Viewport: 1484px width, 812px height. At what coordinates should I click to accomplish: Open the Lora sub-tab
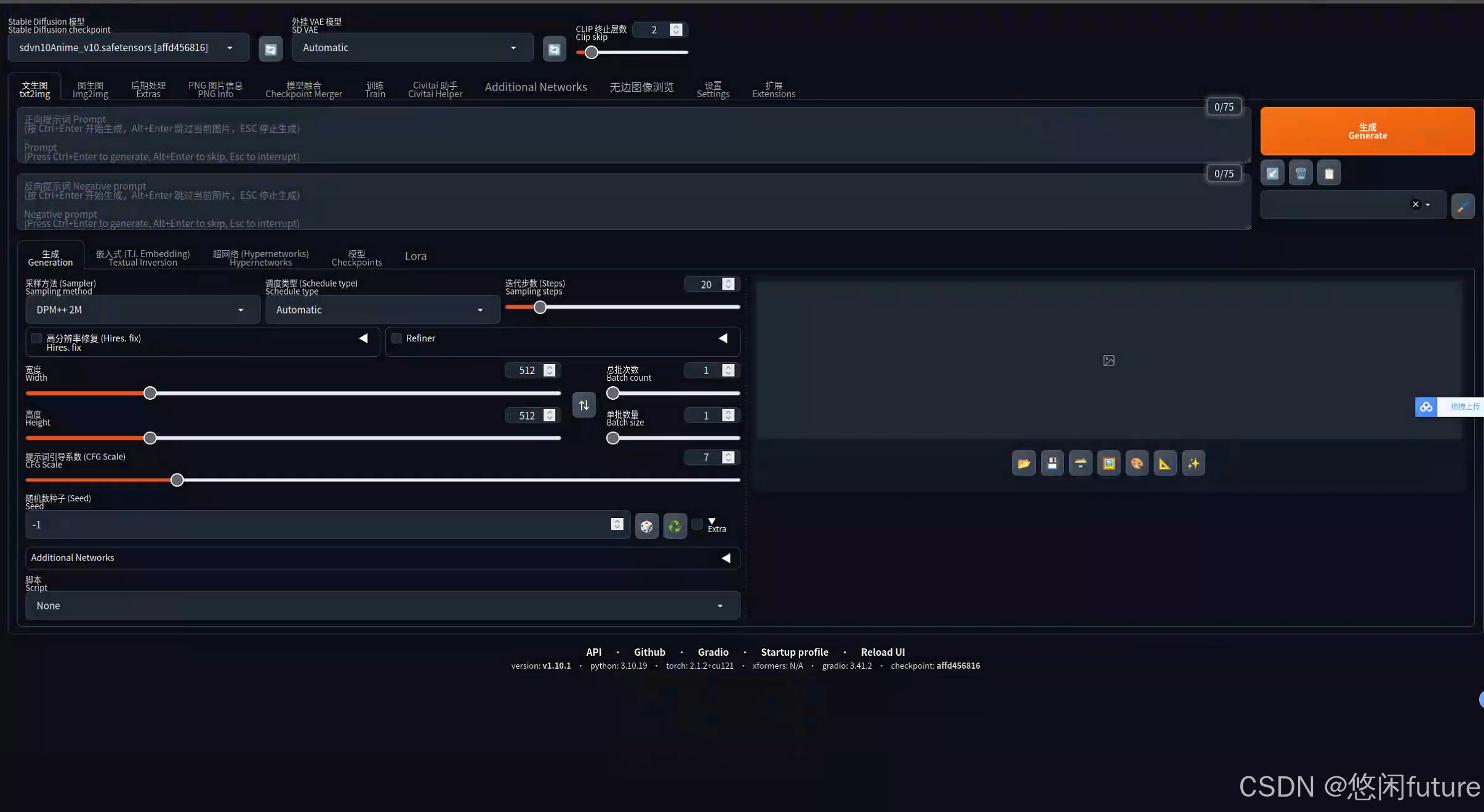pyautogui.click(x=415, y=256)
